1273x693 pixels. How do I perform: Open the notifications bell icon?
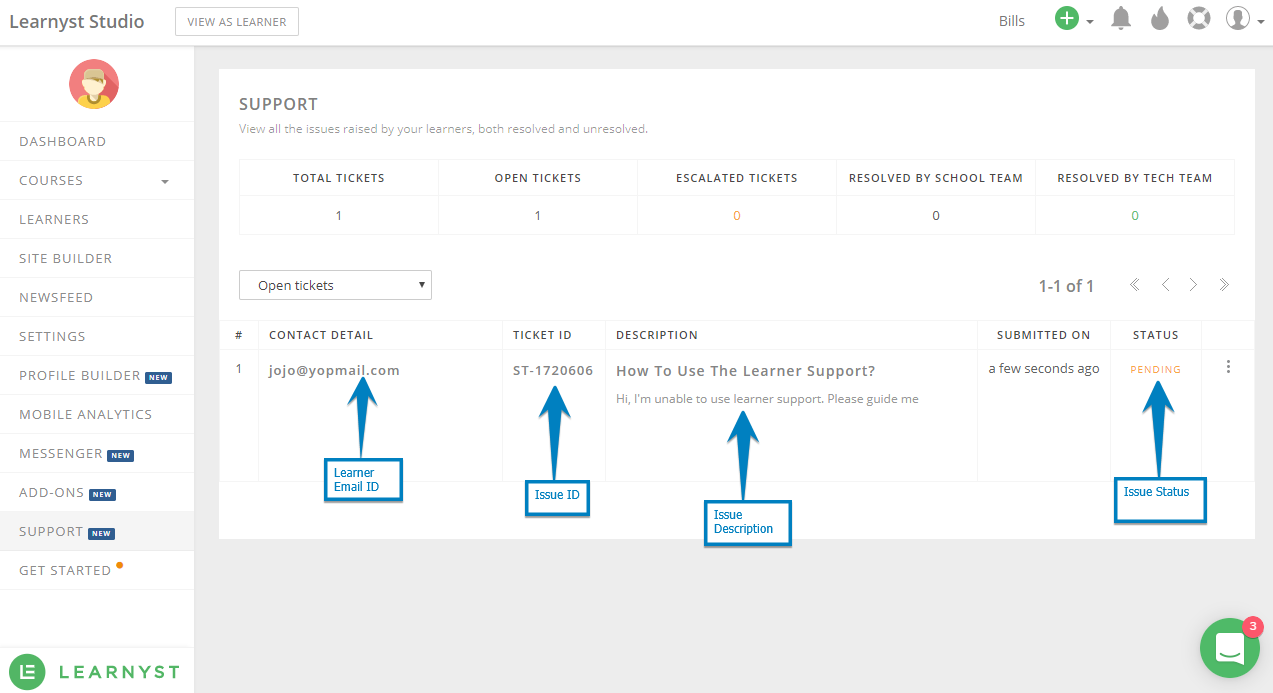pos(1121,19)
